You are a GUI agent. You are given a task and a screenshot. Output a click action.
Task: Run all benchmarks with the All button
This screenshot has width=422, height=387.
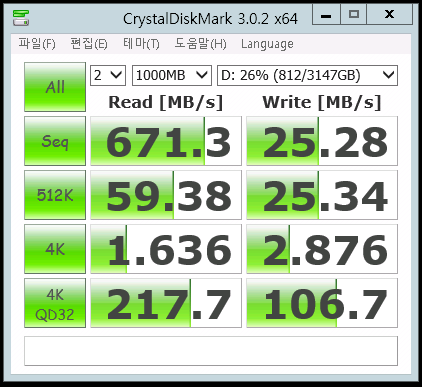pyautogui.click(x=55, y=87)
